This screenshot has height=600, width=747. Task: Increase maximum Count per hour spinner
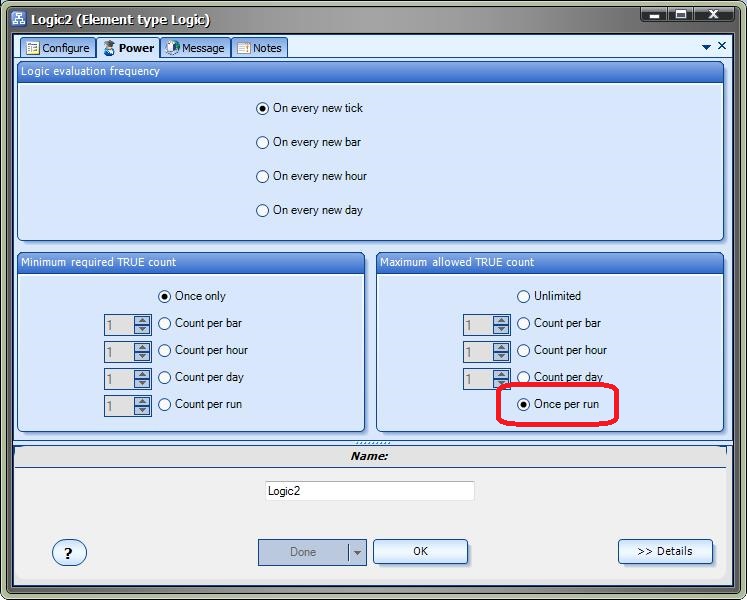[501, 347]
